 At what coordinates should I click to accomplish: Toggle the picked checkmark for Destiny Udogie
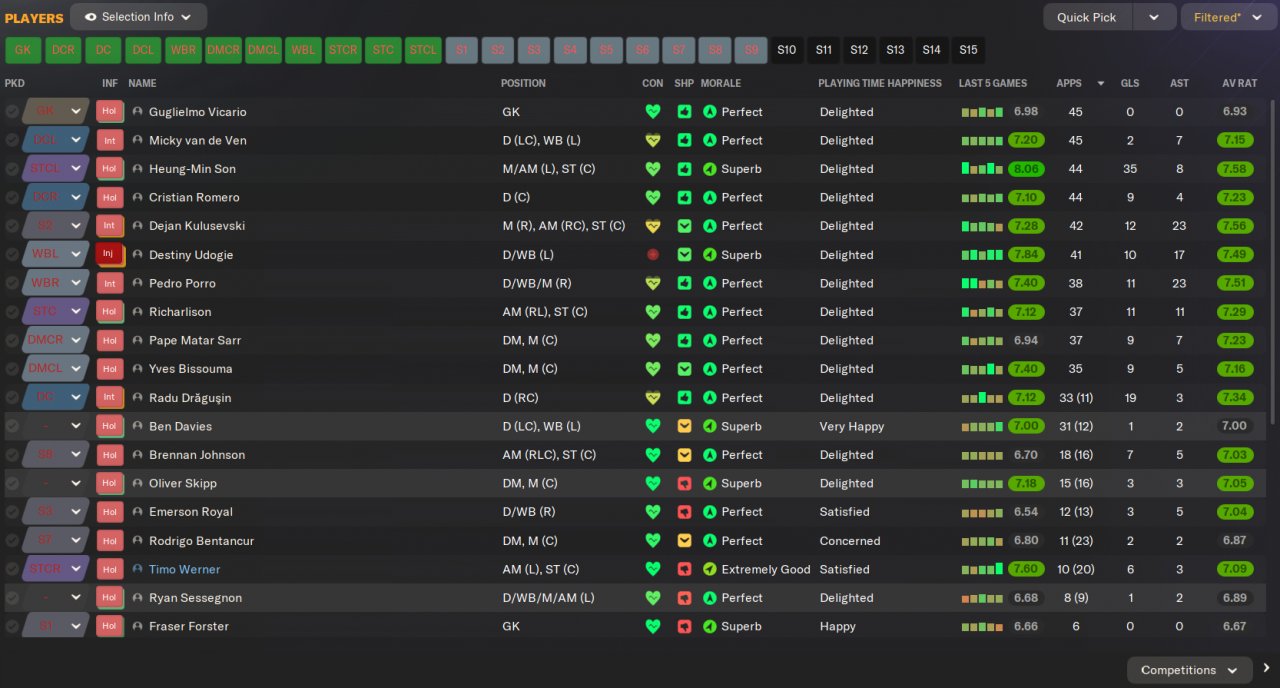(x=12, y=255)
